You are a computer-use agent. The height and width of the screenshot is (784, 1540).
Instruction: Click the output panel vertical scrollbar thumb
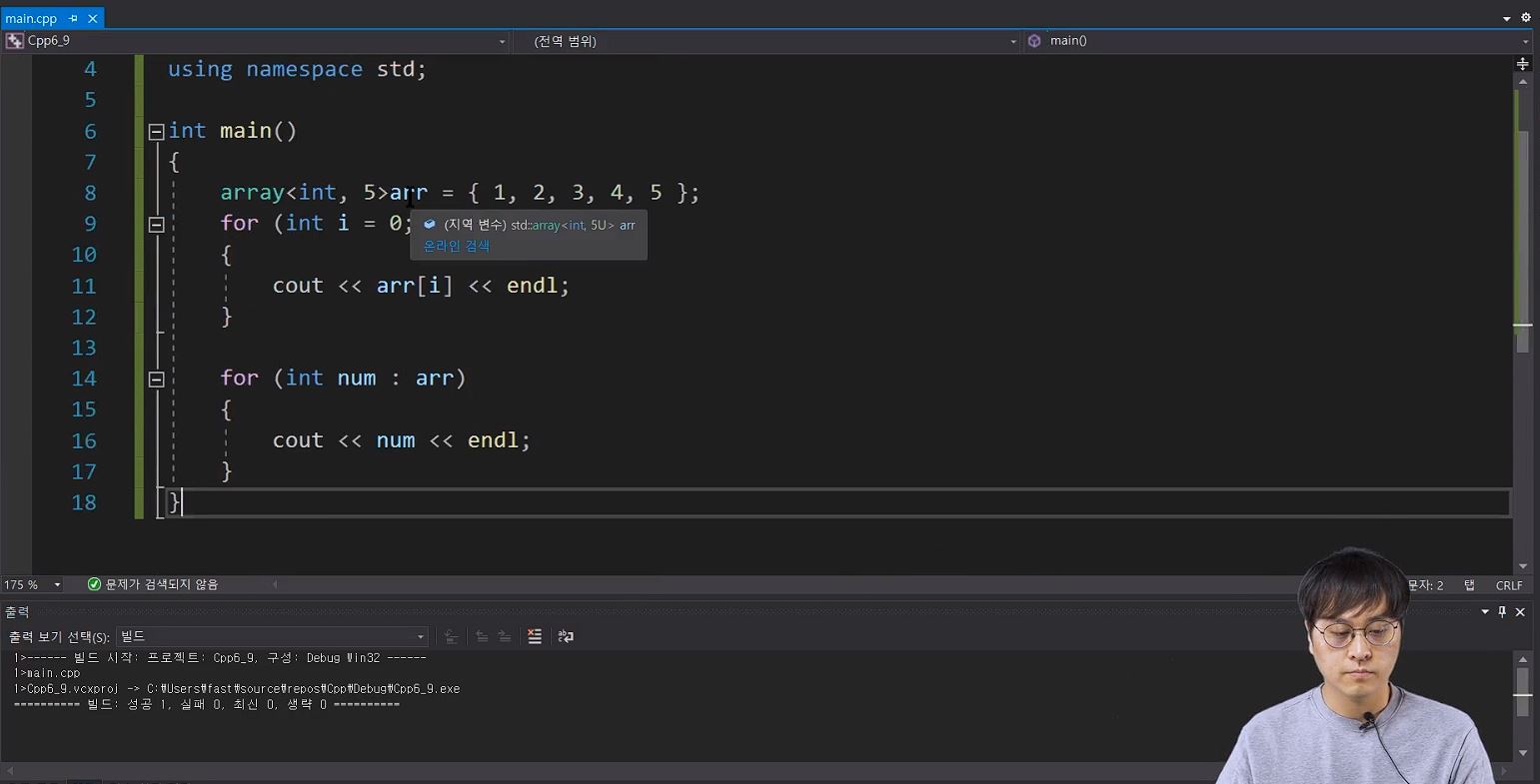[x=1523, y=691]
